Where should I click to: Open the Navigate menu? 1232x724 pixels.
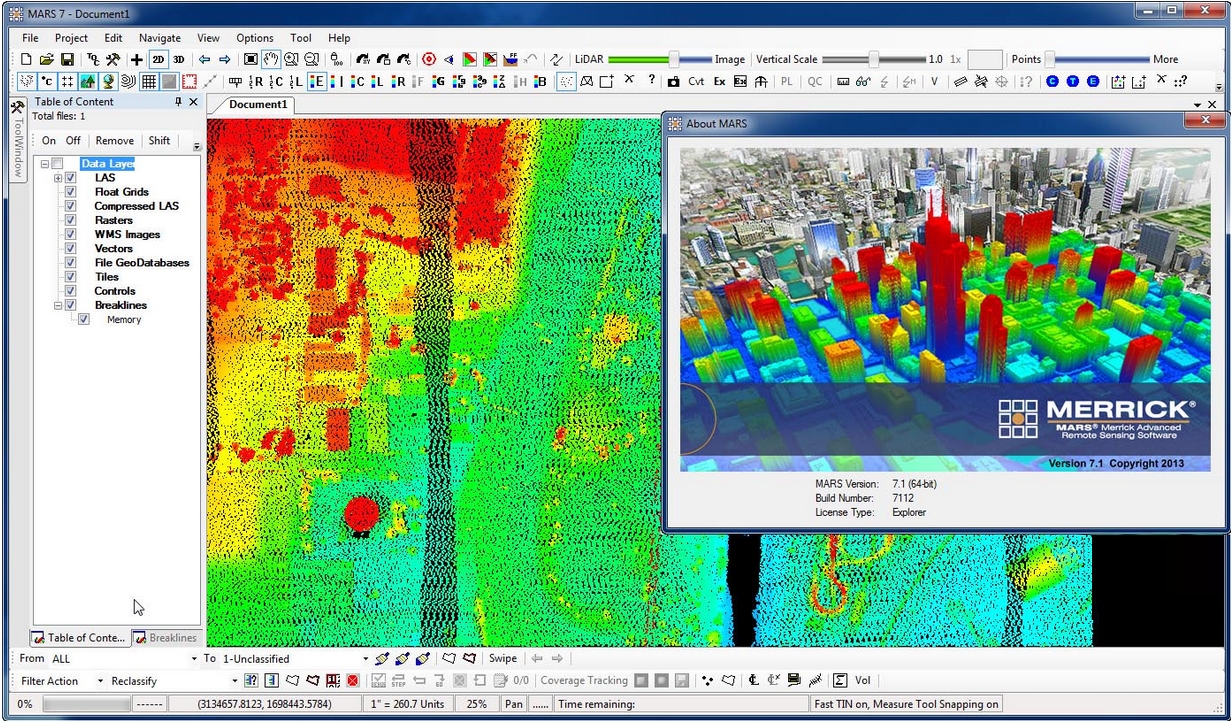pyautogui.click(x=160, y=38)
